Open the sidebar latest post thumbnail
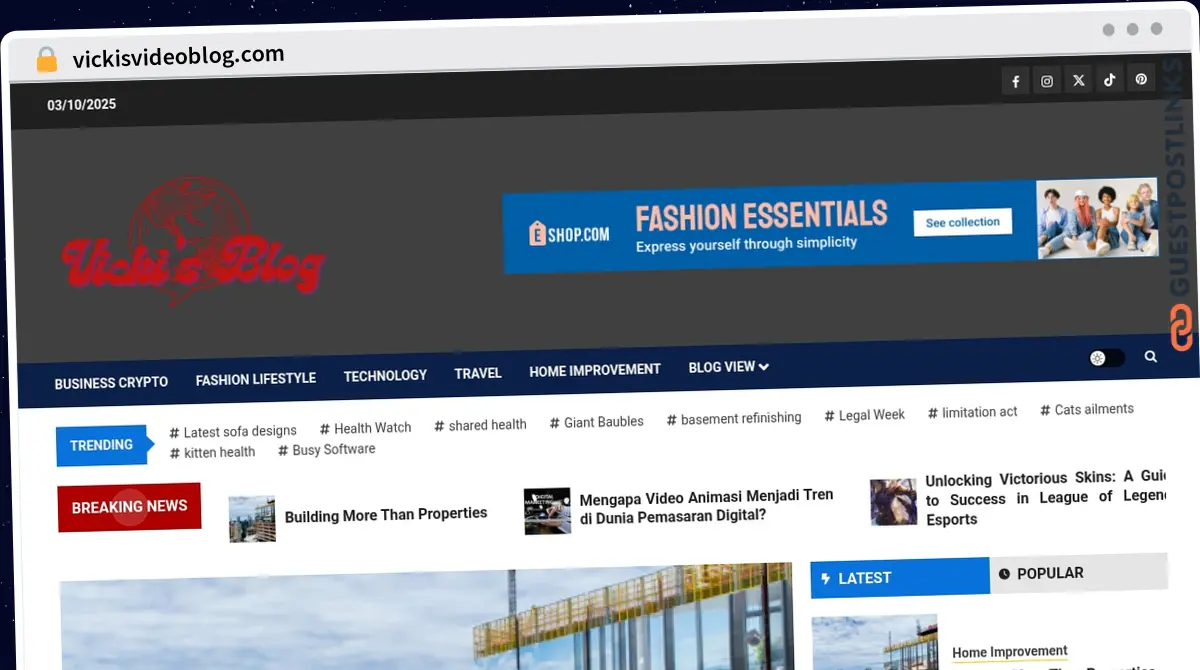Viewport: 1200px width, 670px height. tap(875, 643)
